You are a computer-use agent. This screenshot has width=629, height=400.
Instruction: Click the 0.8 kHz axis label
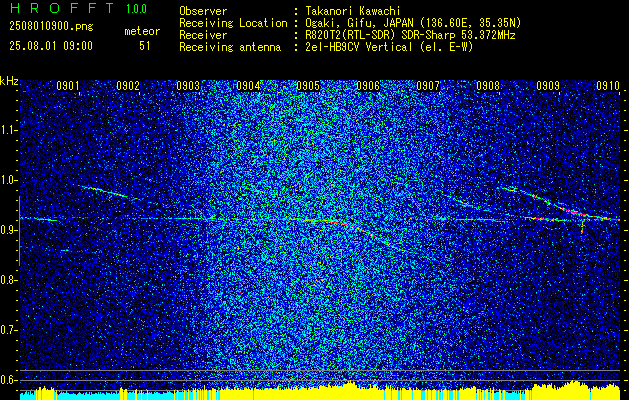[x=8, y=280]
